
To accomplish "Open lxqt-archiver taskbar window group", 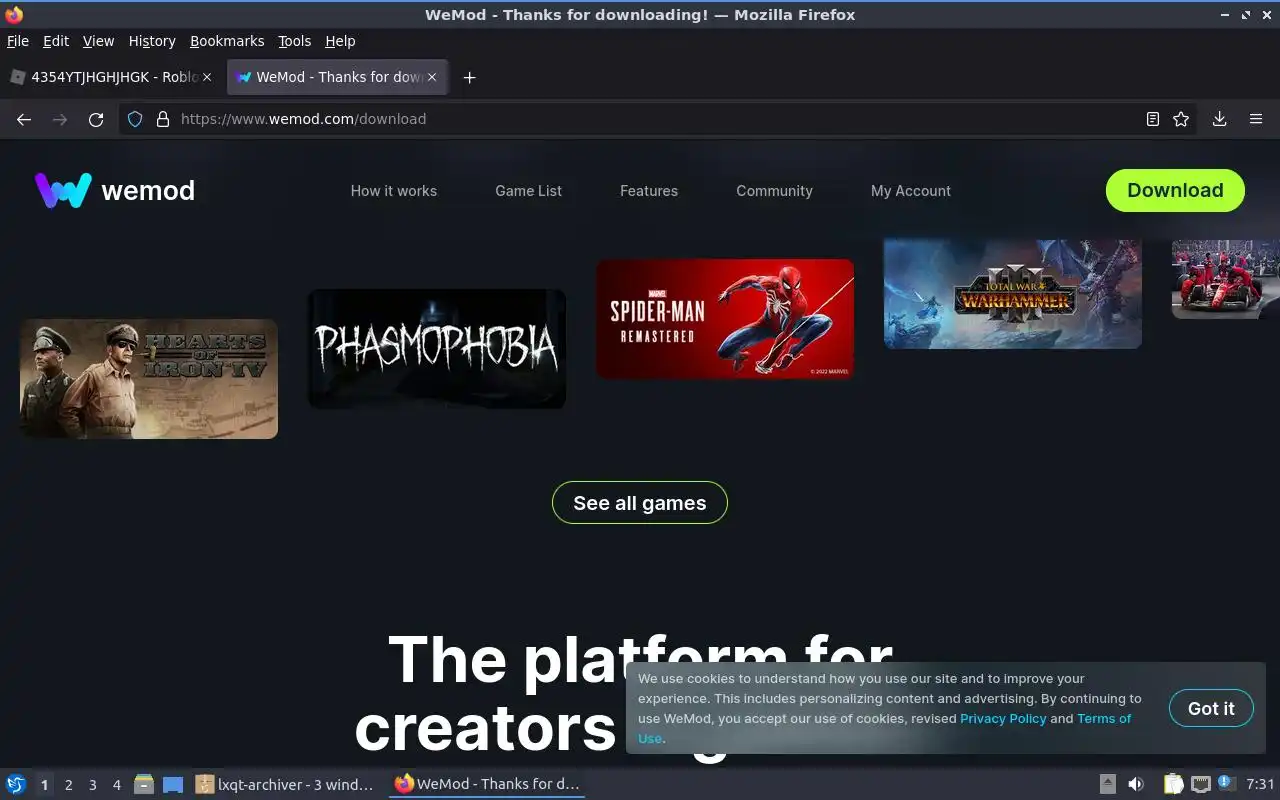I will (286, 784).
